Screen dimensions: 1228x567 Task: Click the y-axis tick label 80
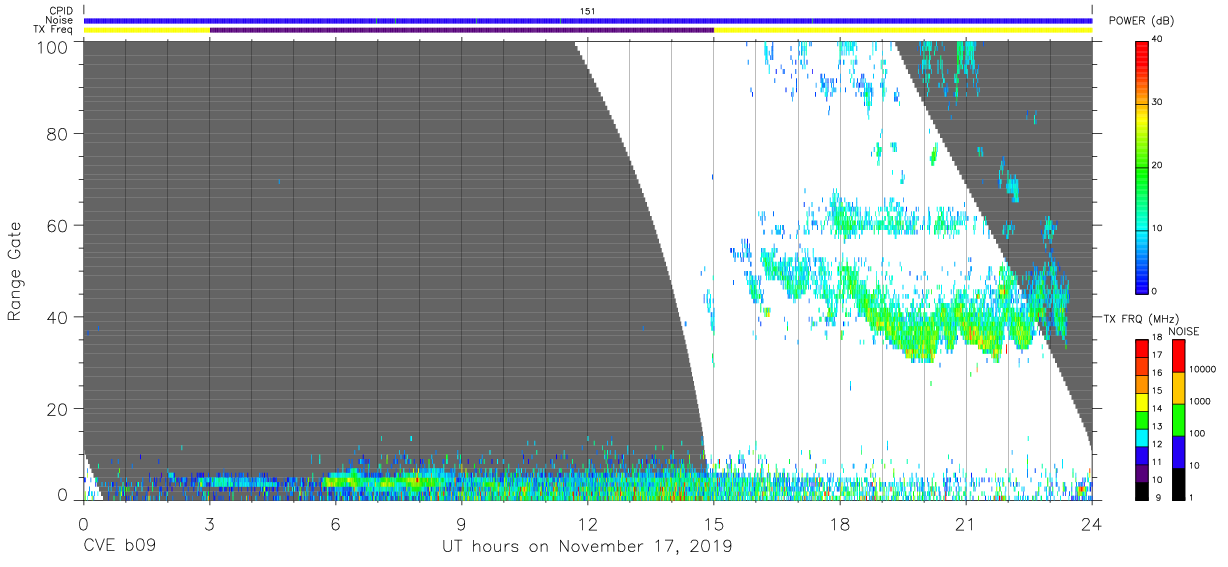click(58, 134)
